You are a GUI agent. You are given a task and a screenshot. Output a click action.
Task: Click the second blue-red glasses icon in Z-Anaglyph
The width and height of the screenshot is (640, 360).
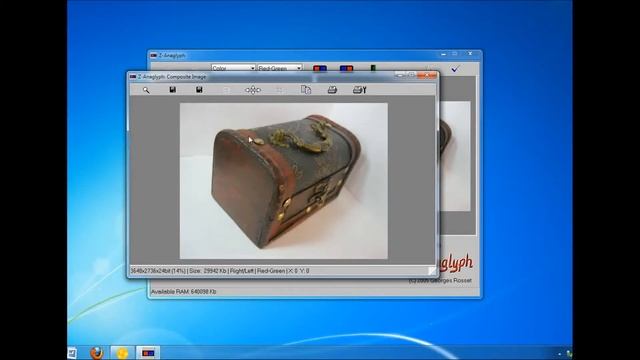tap(346, 68)
